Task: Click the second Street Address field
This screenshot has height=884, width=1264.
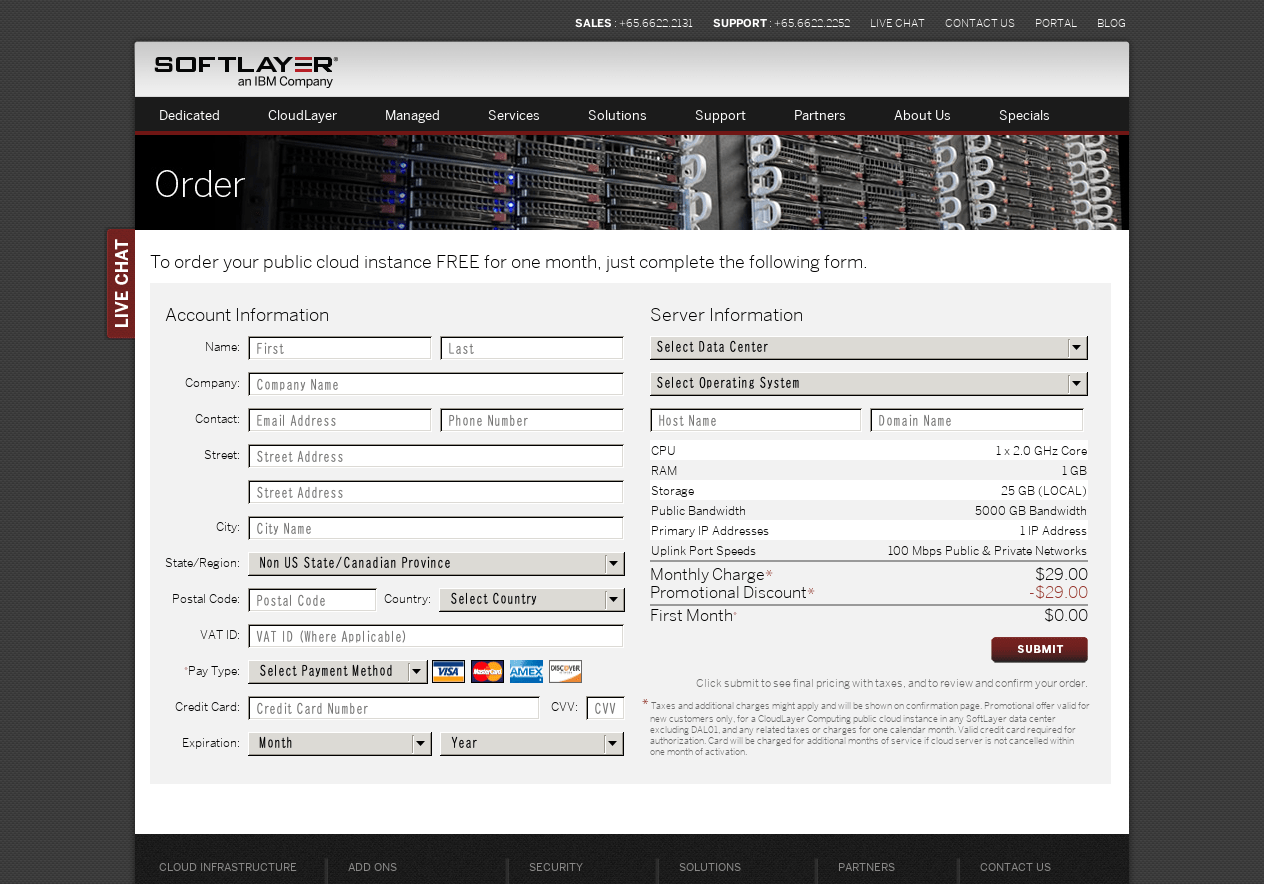Action: coord(436,492)
